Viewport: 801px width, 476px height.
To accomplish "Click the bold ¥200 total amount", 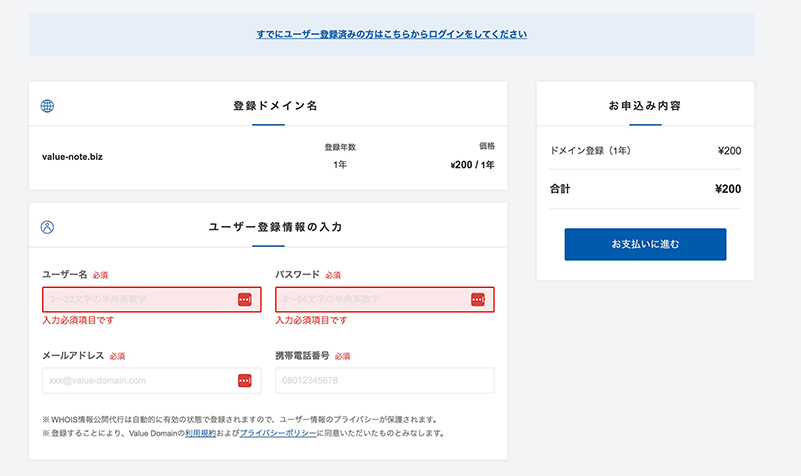I will (x=728, y=189).
